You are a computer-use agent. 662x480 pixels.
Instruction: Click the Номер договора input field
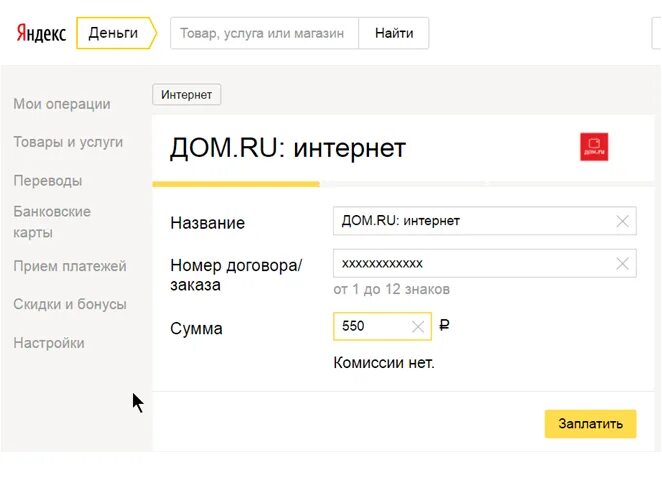pyautogui.click(x=484, y=263)
